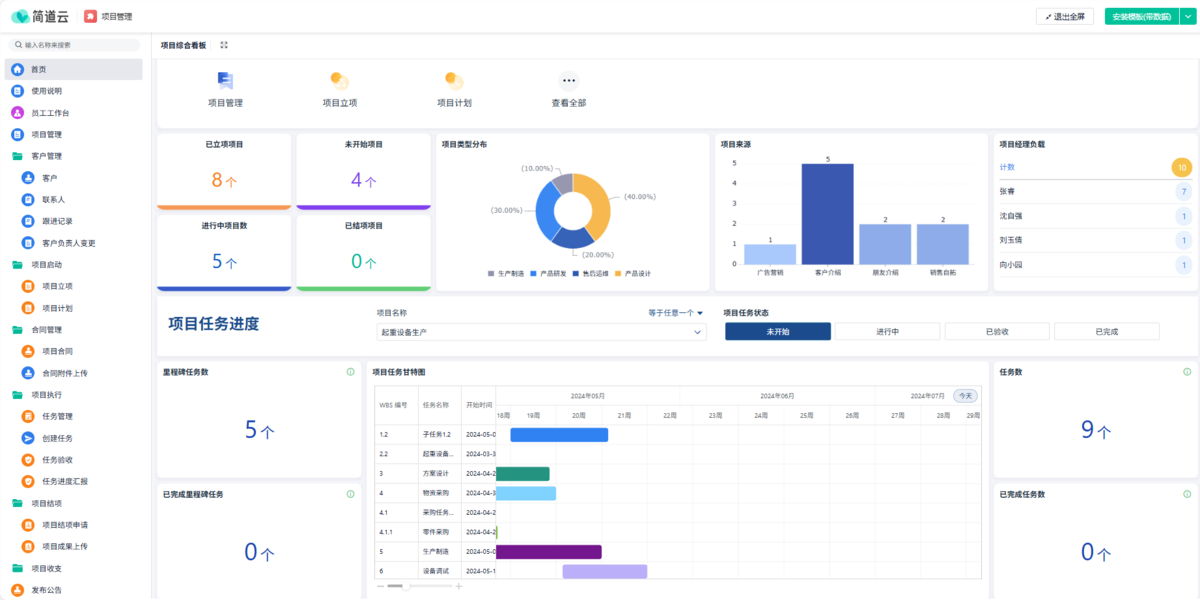Viewport: 1200px width, 600px height.
Task: Click the 退出全屏 button
Action: (x=1065, y=17)
